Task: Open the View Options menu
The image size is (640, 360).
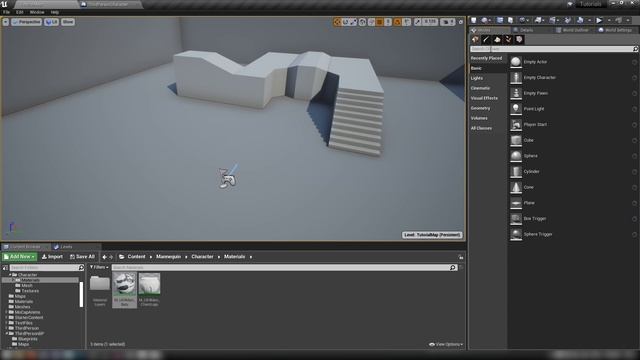Action: (x=446, y=344)
